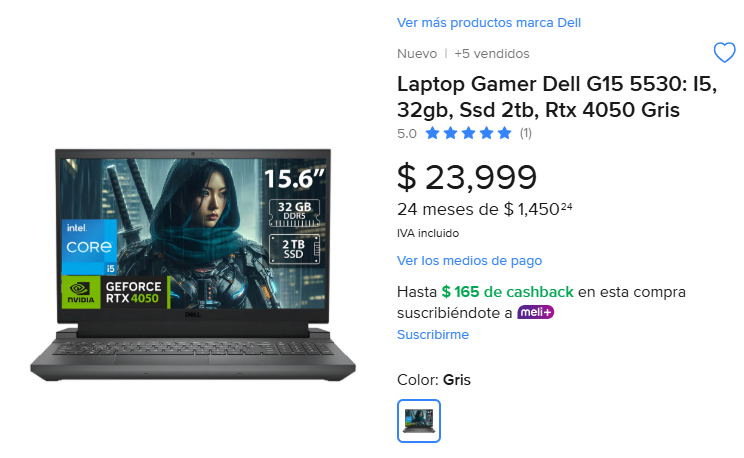
Task: Click '24 meses de $ 1,450' installment text
Action: pos(484,209)
